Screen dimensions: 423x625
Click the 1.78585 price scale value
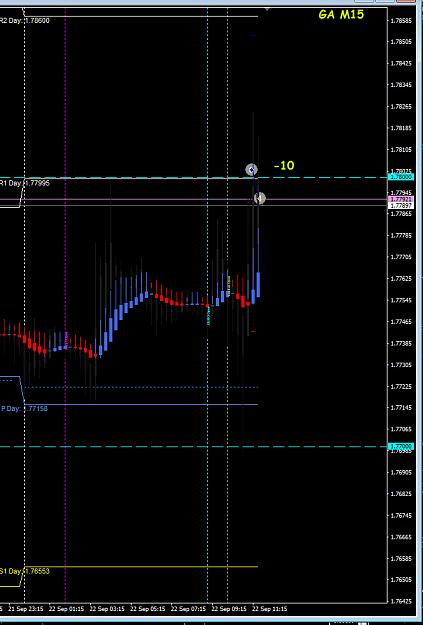[x=401, y=20]
